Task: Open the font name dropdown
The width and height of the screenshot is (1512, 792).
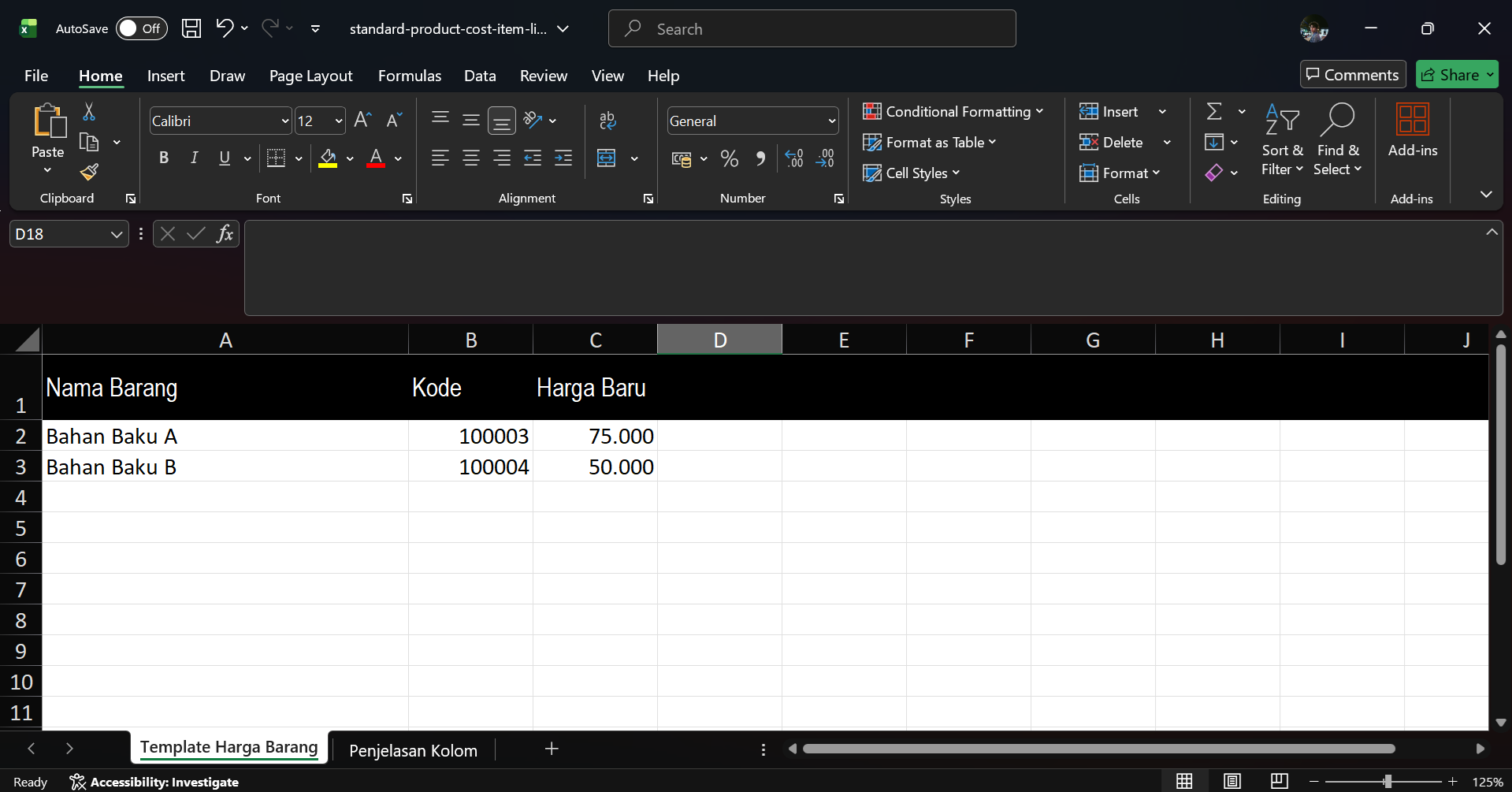Action: click(x=284, y=121)
